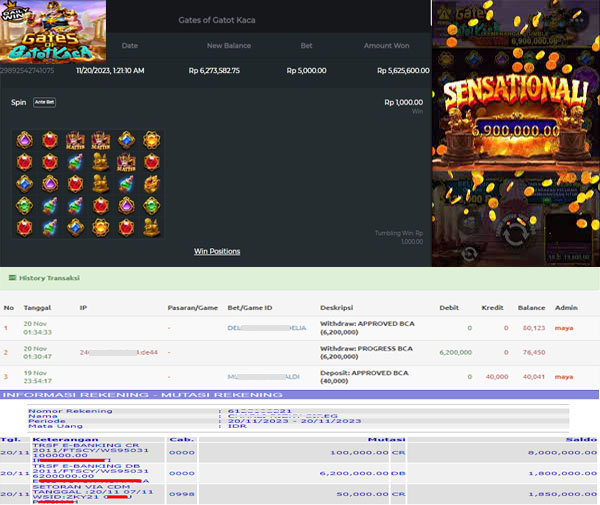Click the maya admin name in the Withdraw APPROVED row
The height and width of the screenshot is (505, 600).
tap(564, 328)
